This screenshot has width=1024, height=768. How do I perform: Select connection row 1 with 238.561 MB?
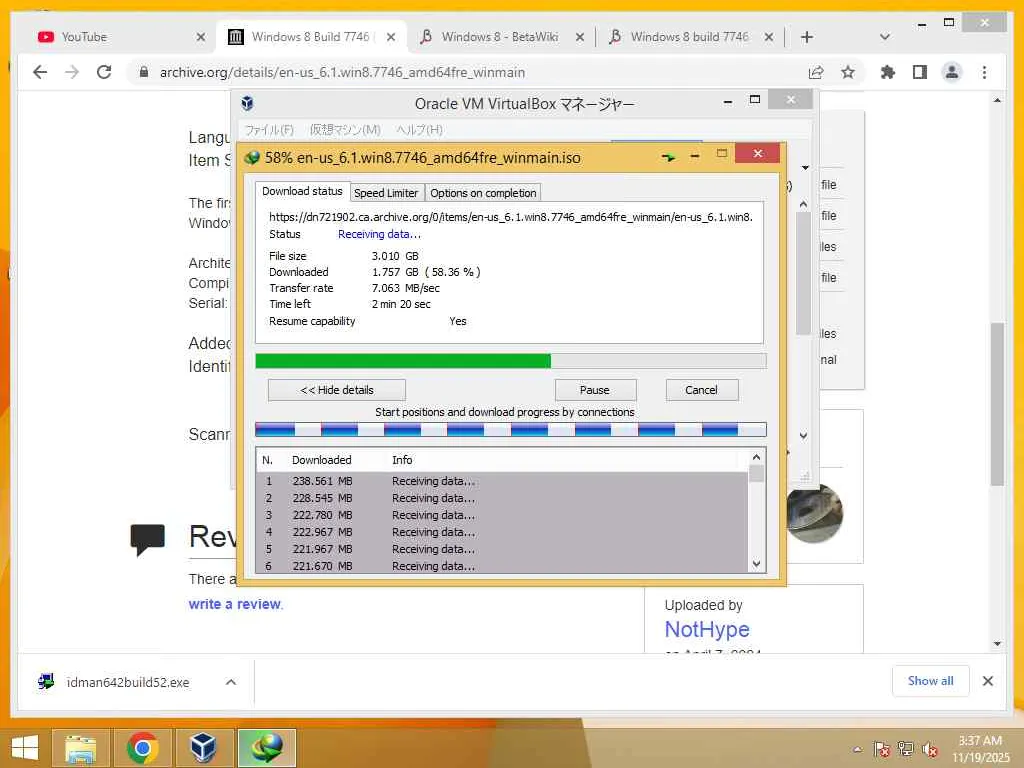pyautogui.click(x=502, y=481)
